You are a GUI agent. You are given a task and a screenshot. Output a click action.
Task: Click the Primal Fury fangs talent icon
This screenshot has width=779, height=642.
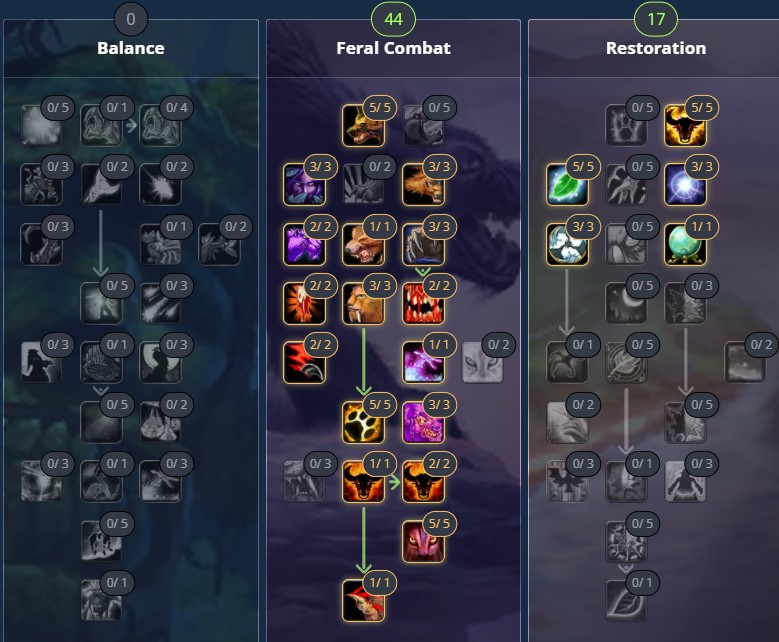tap(423, 303)
